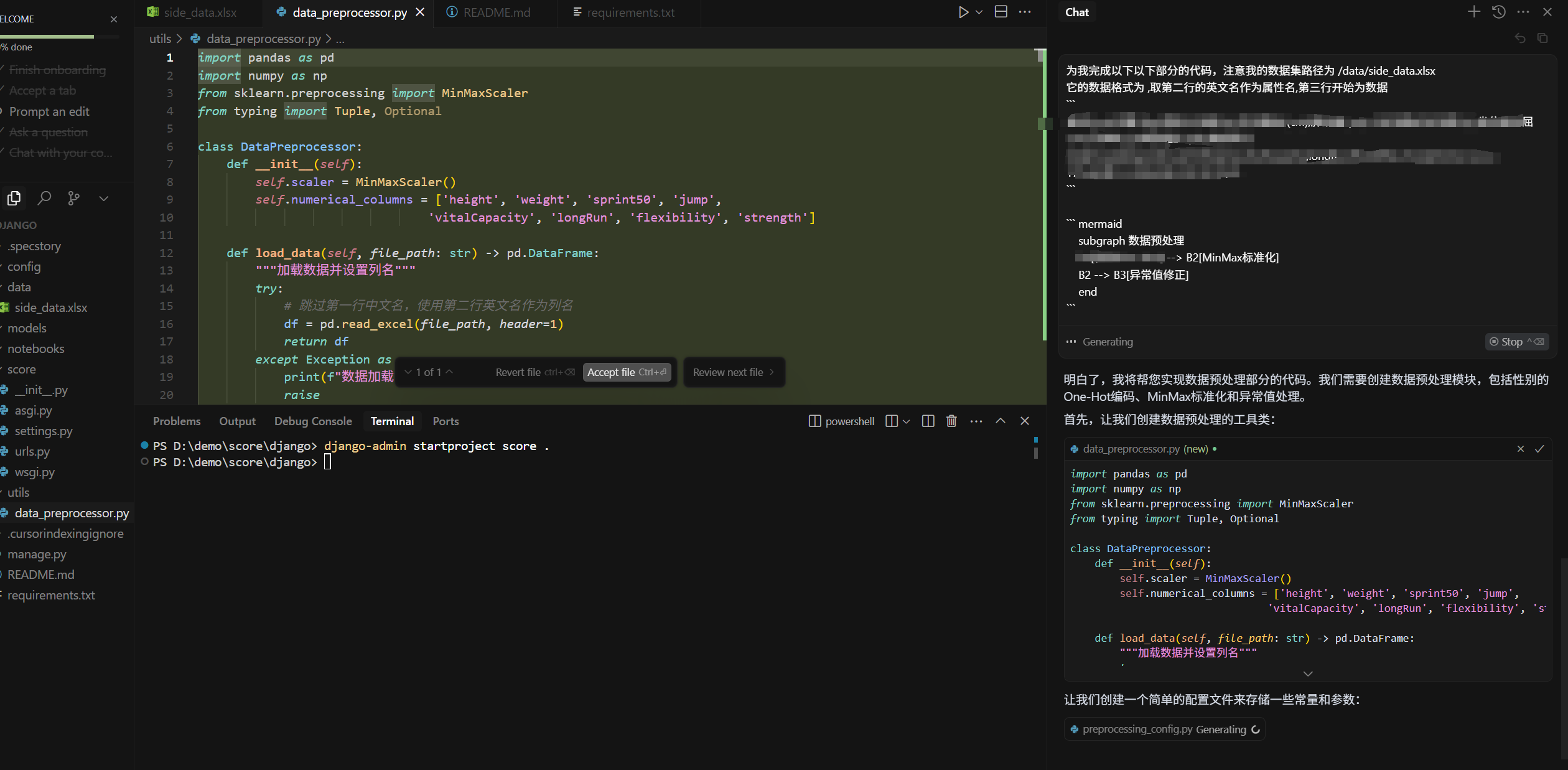Click the Run Python file play icon
The image size is (1568, 770).
click(963, 12)
